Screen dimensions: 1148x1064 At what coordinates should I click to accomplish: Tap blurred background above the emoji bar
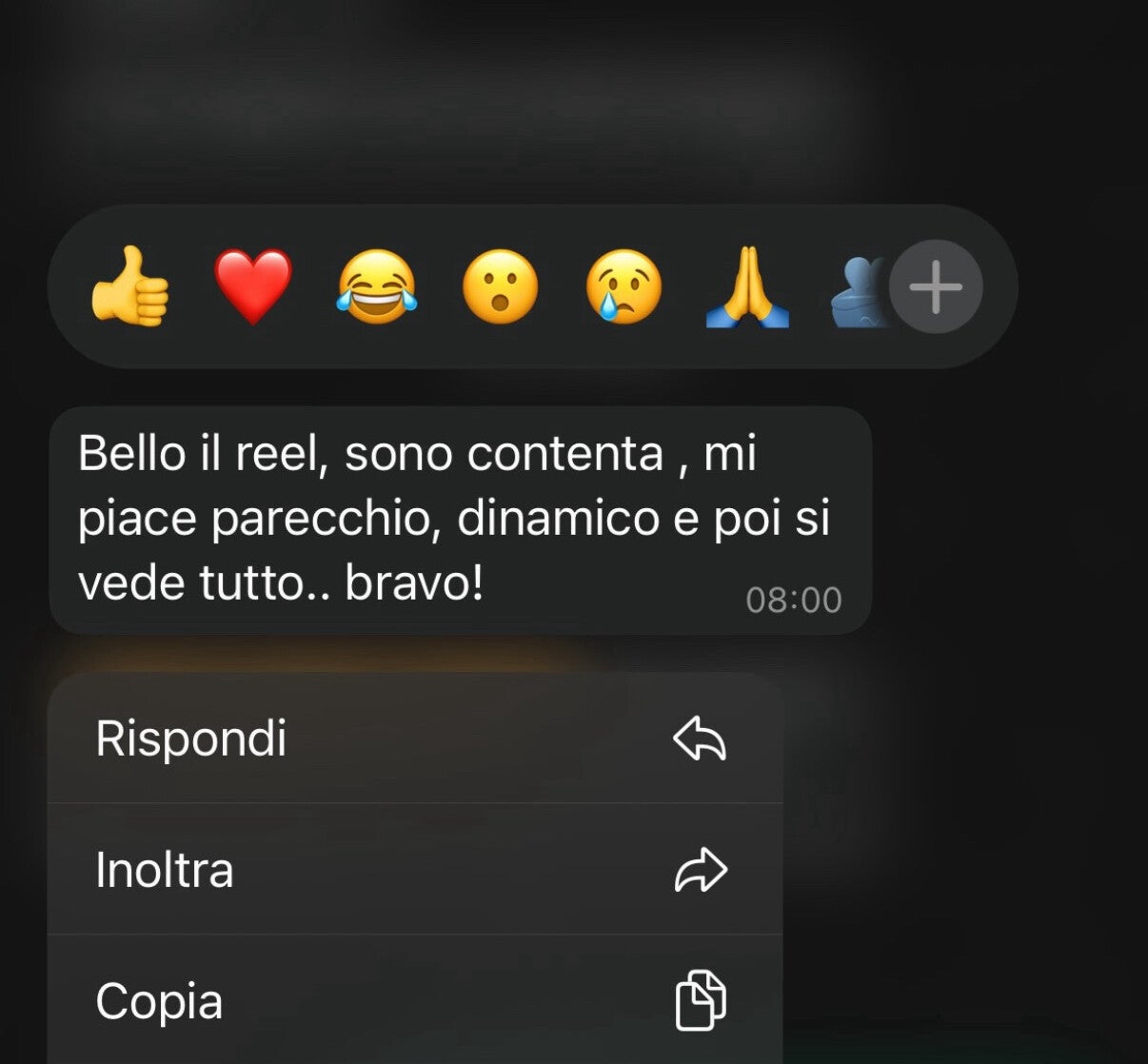pos(571,100)
